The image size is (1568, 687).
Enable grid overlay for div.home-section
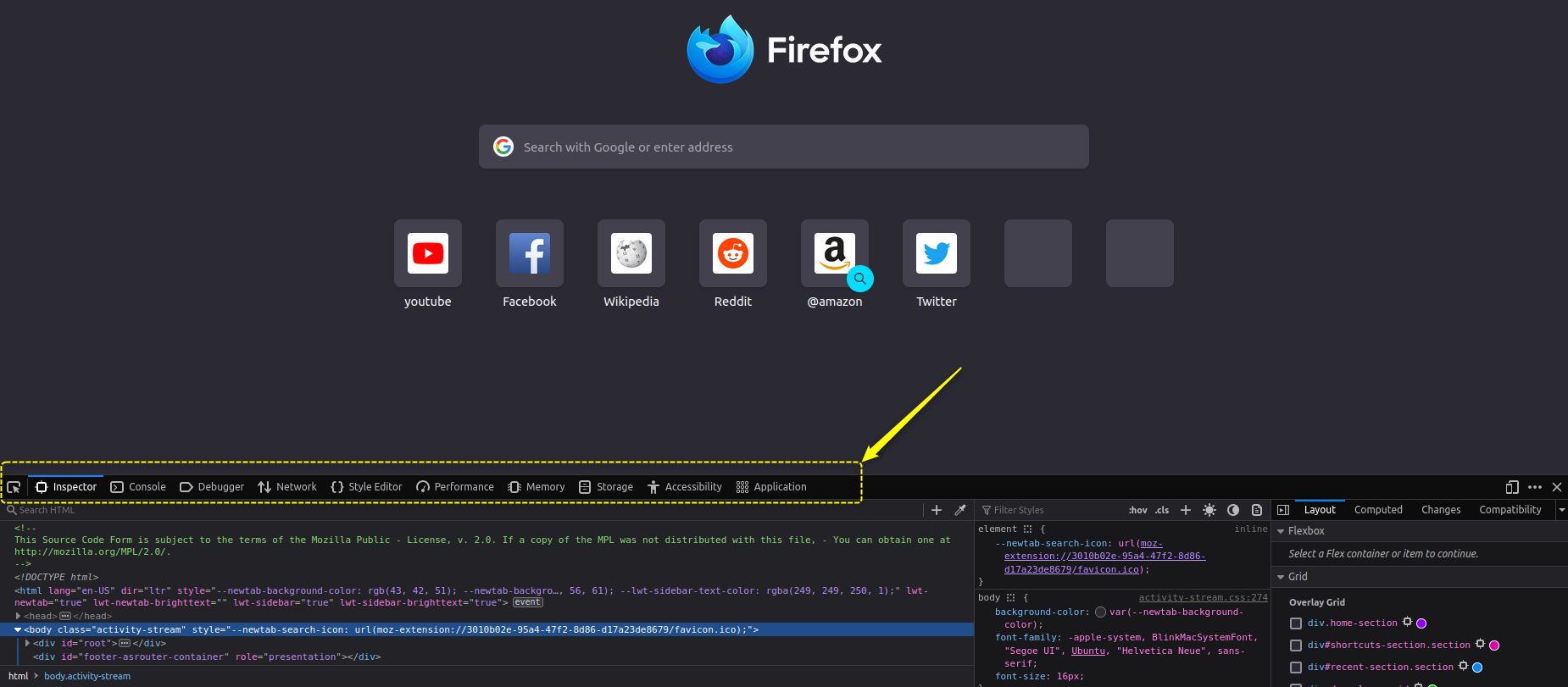(x=1296, y=623)
